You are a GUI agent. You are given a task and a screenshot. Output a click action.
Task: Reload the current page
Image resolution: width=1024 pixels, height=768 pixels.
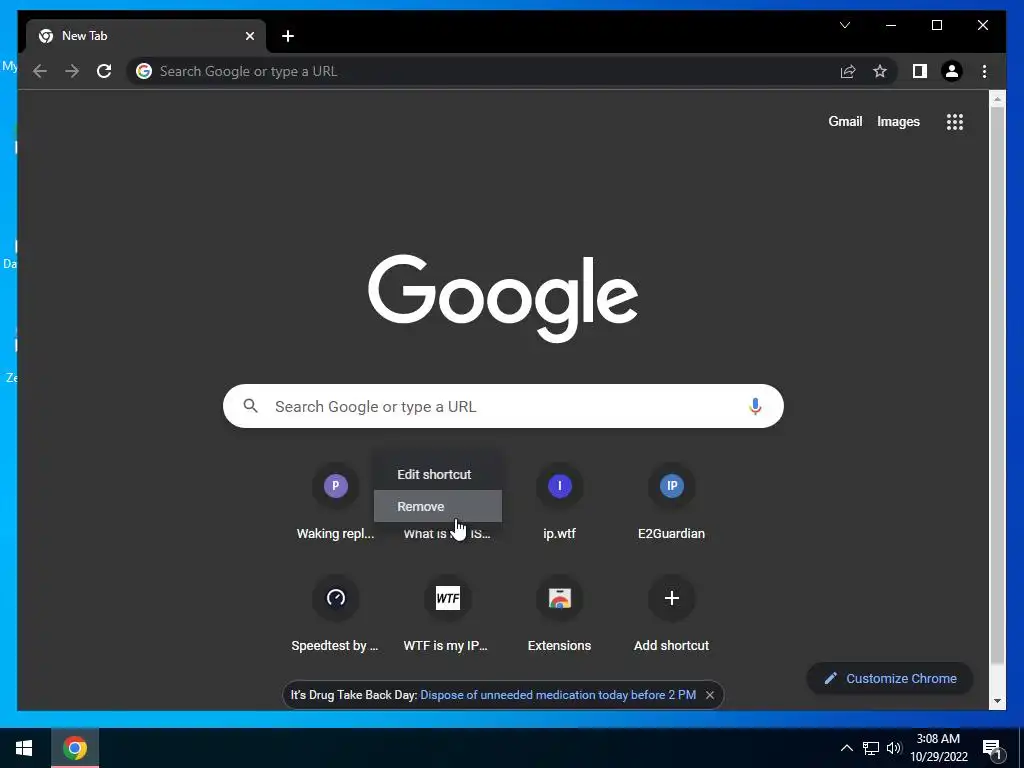tap(104, 71)
